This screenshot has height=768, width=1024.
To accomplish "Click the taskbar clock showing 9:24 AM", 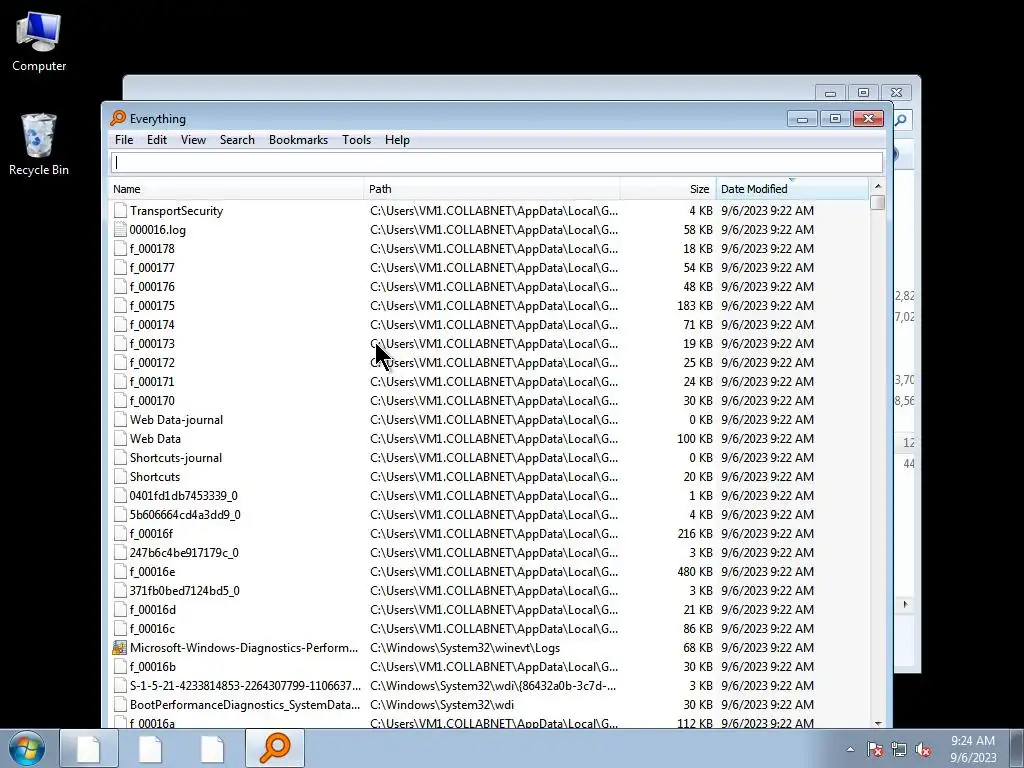I will tap(972, 748).
